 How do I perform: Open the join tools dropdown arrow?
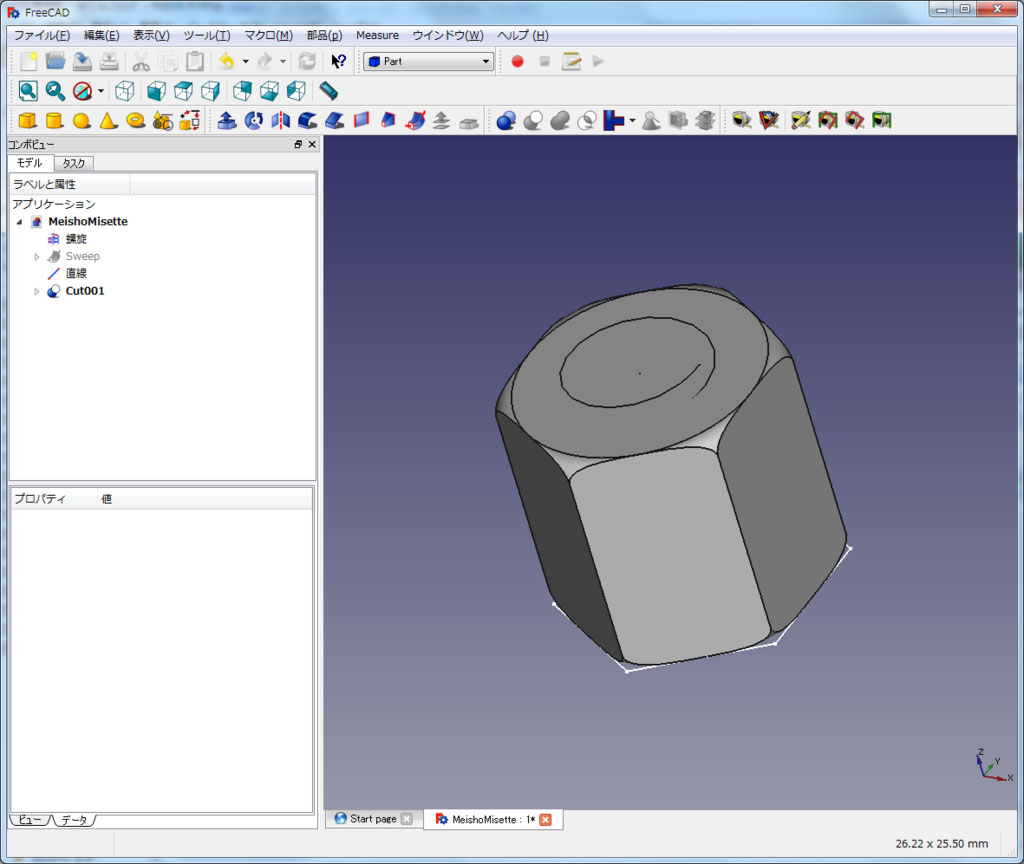point(632,120)
